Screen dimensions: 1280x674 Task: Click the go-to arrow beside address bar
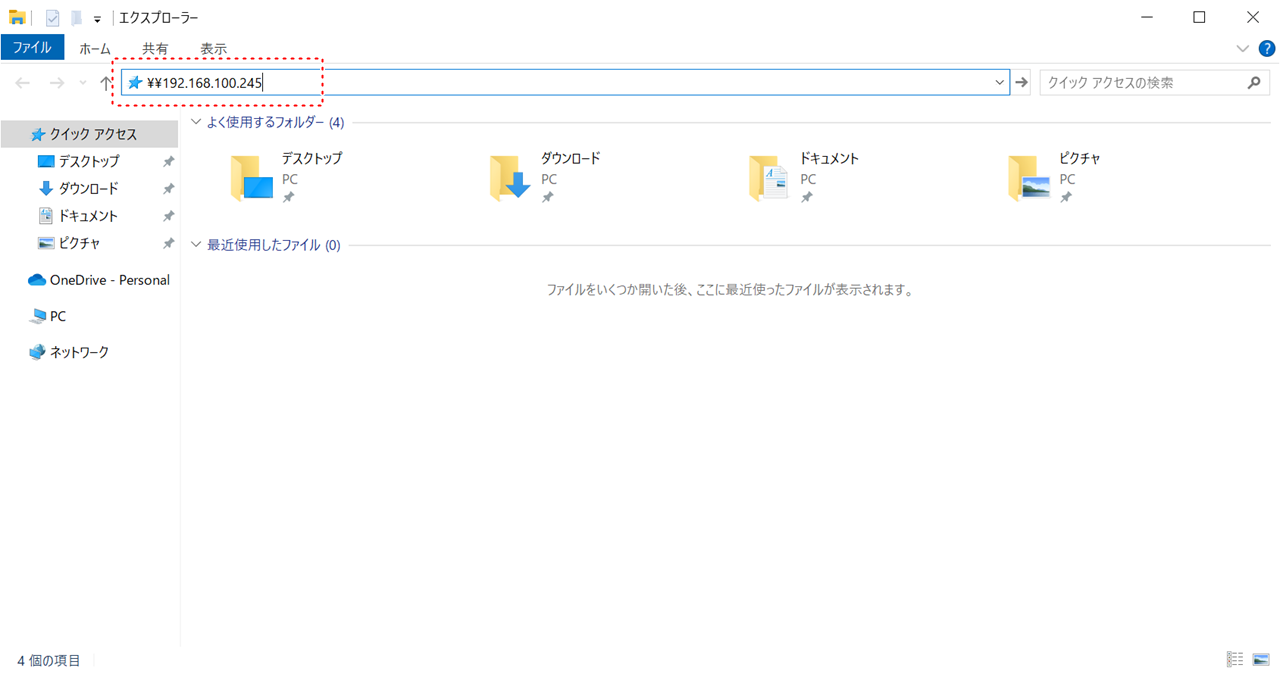(x=1021, y=83)
